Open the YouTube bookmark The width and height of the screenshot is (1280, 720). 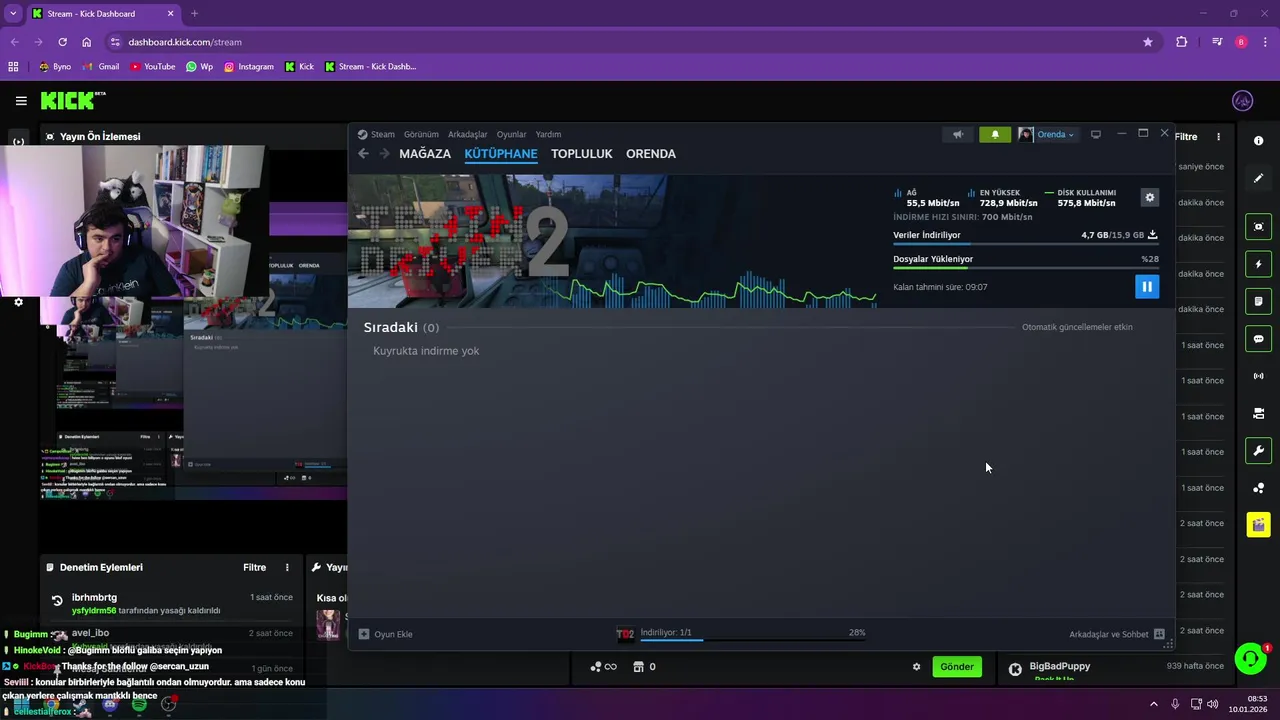point(152,67)
